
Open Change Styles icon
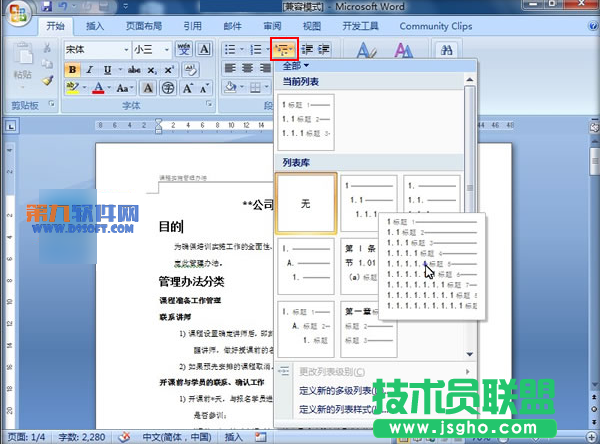pos(404,51)
